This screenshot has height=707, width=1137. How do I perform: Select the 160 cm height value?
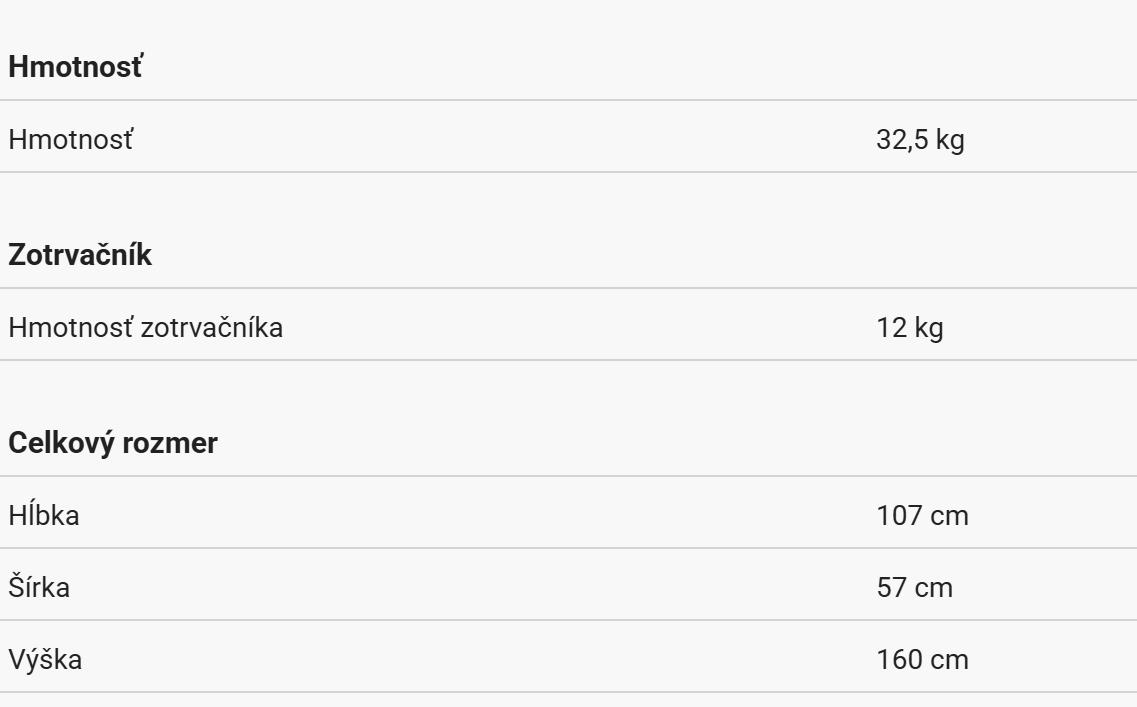click(x=922, y=659)
